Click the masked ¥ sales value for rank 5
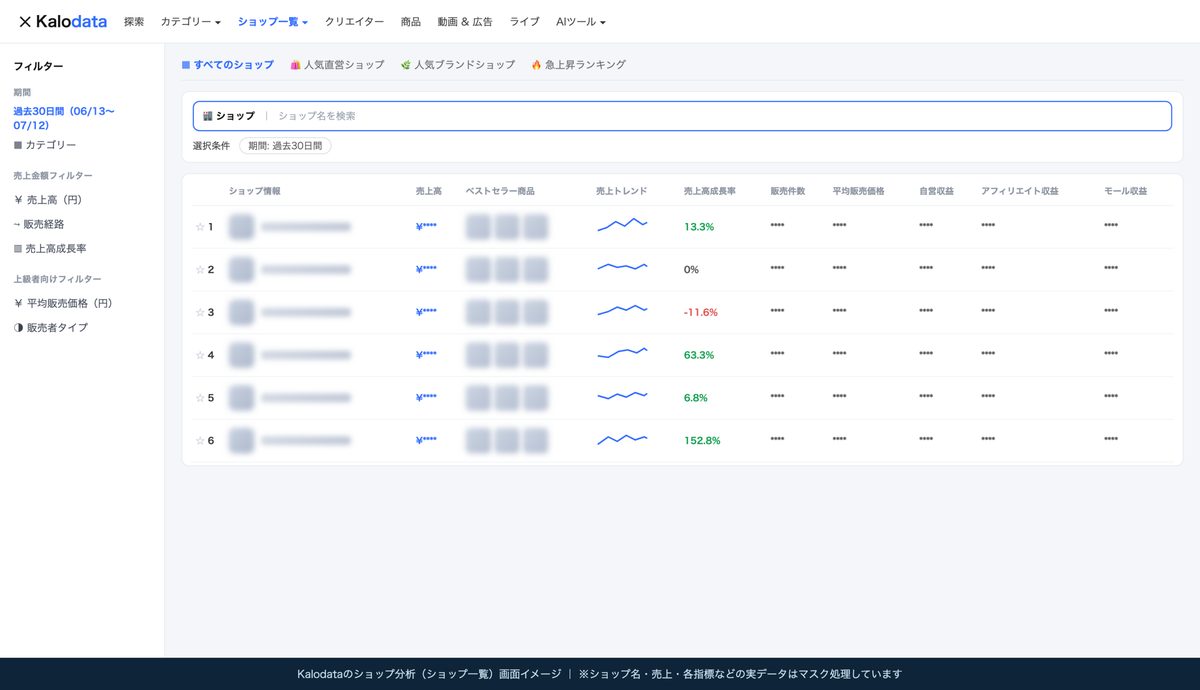The height and width of the screenshot is (690, 1200). pyautogui.click(x=426, y=398)
